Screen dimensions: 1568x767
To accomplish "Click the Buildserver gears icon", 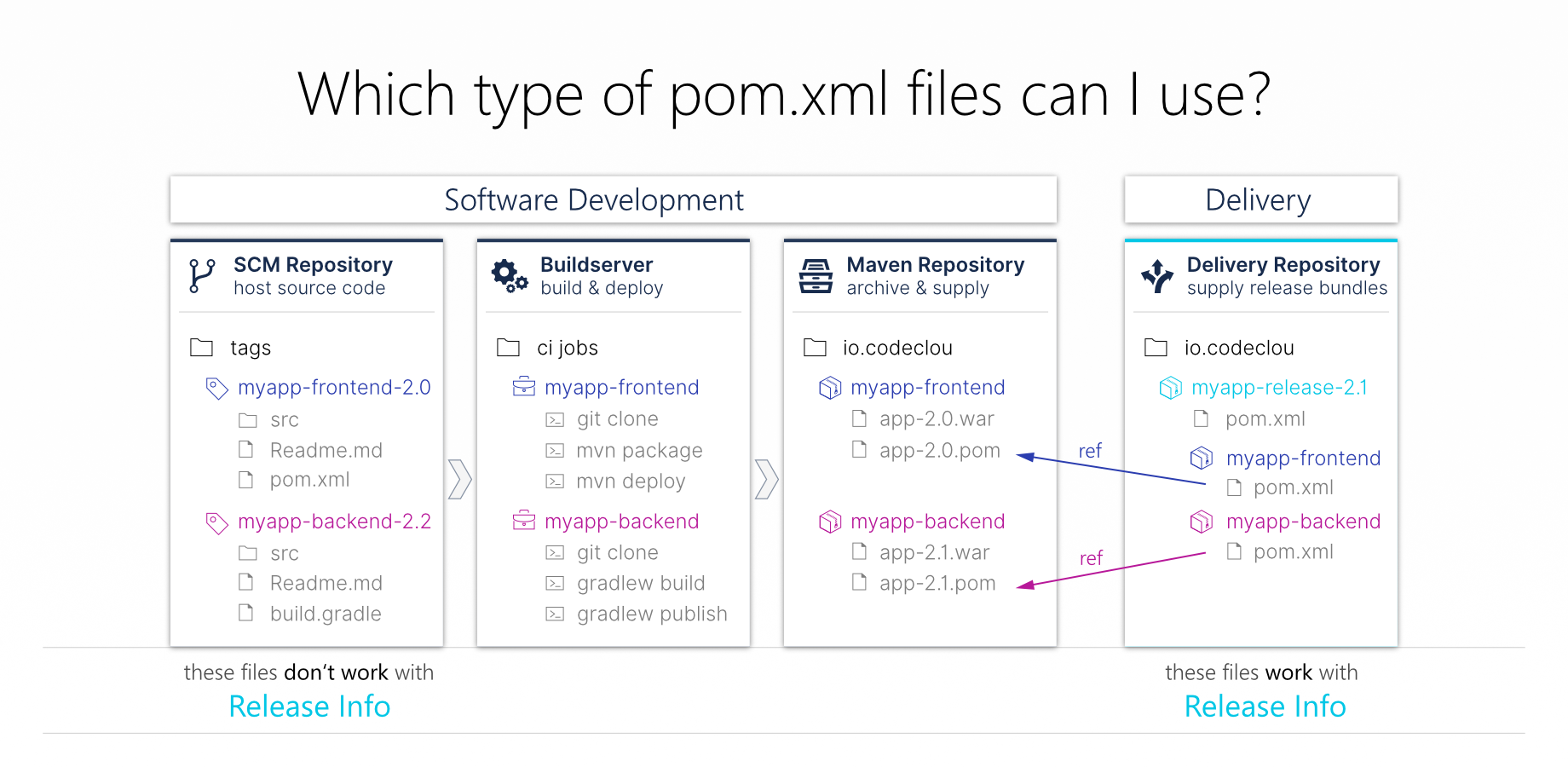I will tap(510, 276).
